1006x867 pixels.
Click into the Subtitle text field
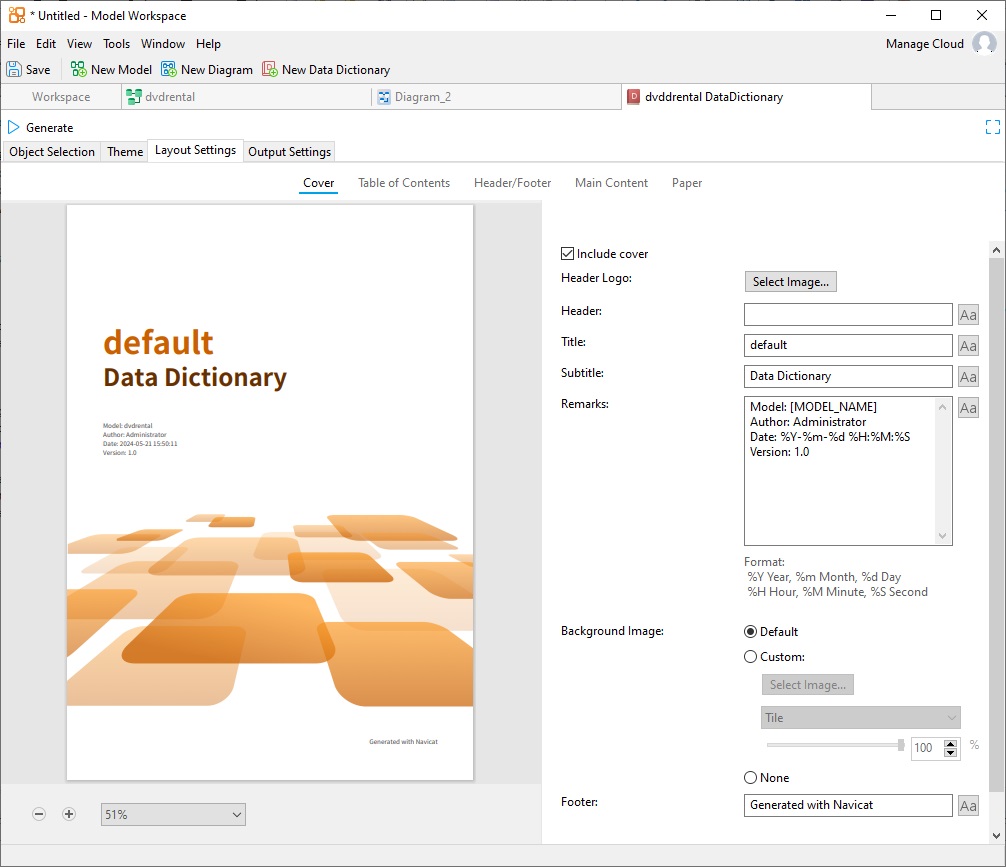(x=848, y=376)
